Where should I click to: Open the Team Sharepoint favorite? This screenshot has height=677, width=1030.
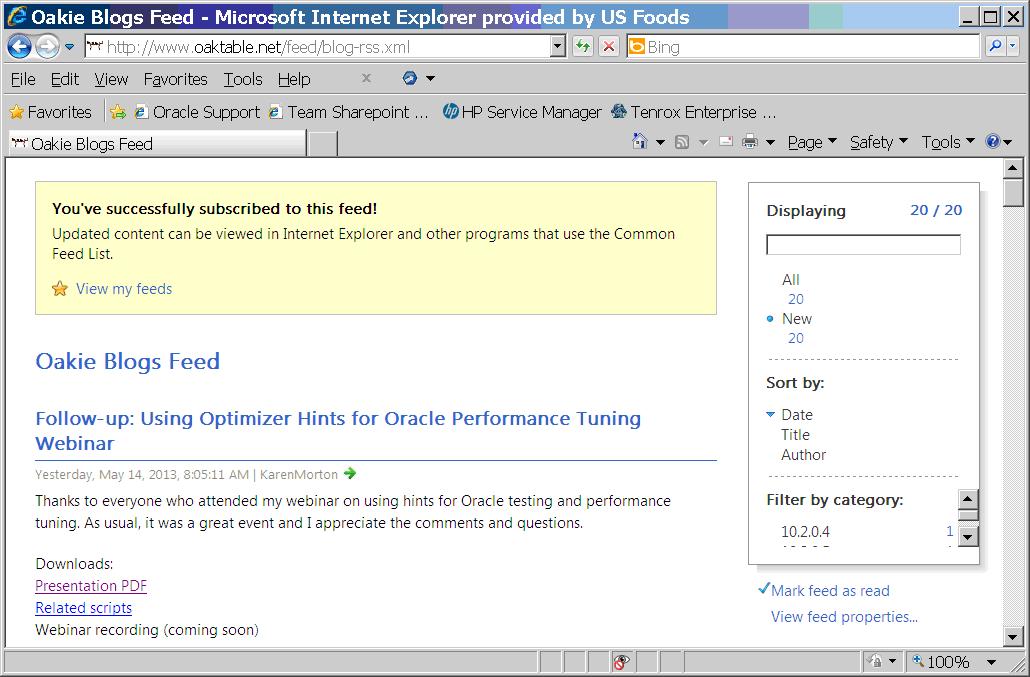coord(348,112)
